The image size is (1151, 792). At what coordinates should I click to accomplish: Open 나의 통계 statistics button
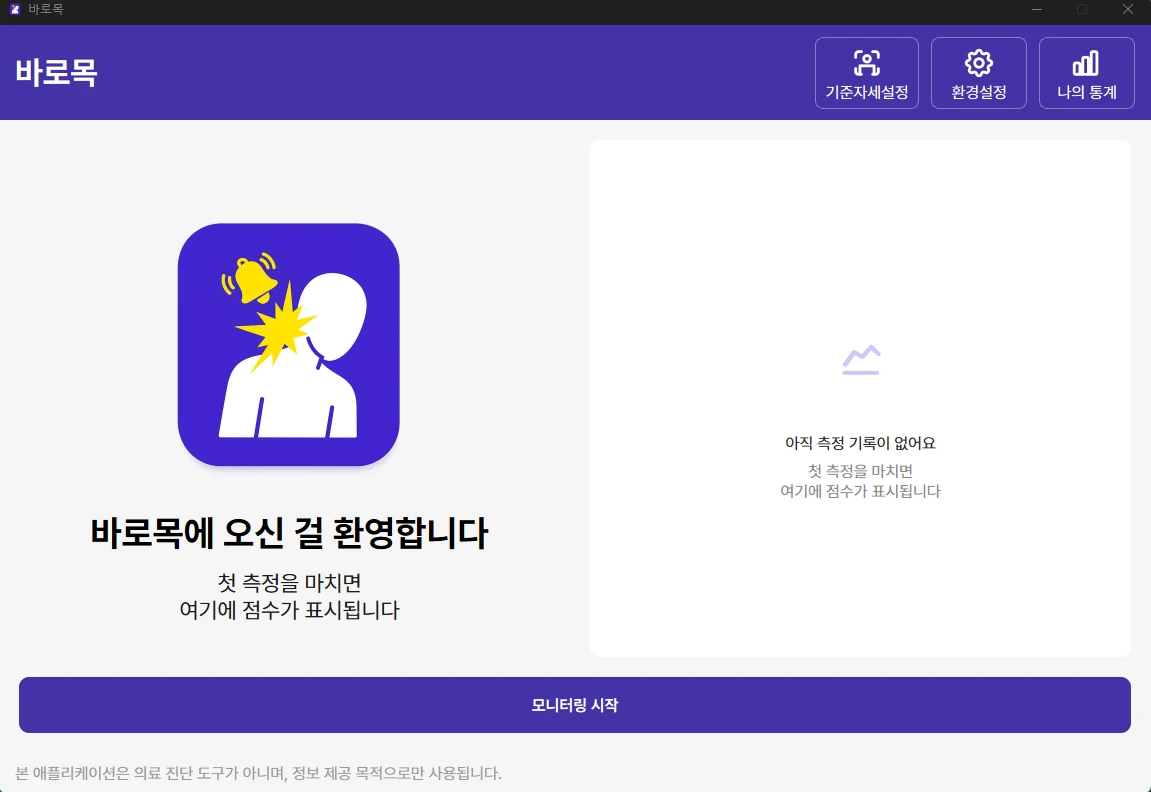(1086, 73)
